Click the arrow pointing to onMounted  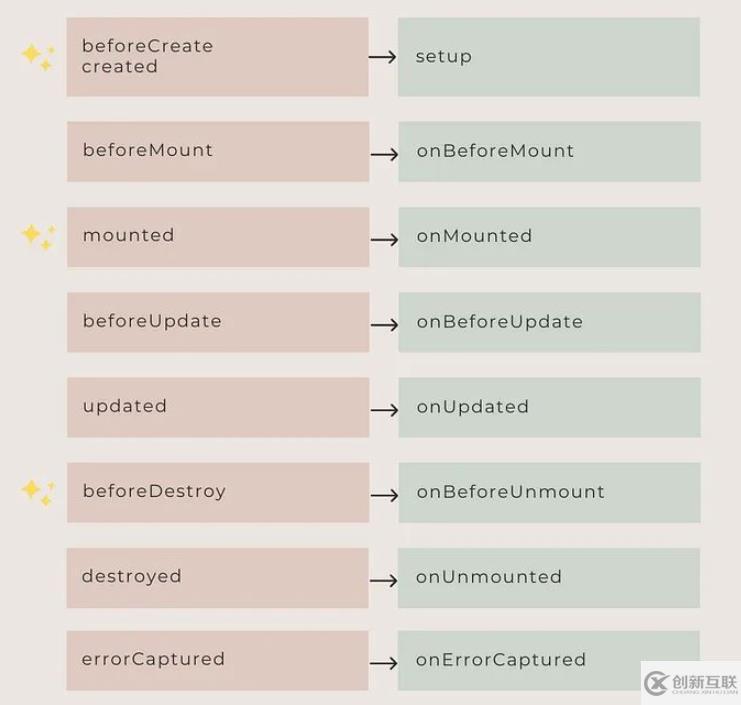(x=384, y=239)
